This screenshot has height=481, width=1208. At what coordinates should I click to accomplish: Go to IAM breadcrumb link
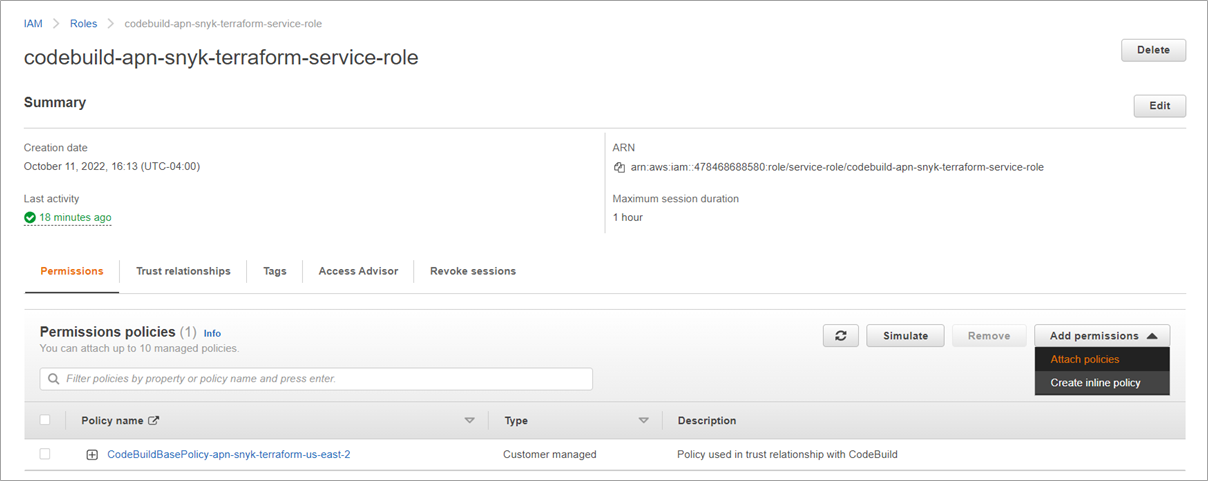(33, 23)
